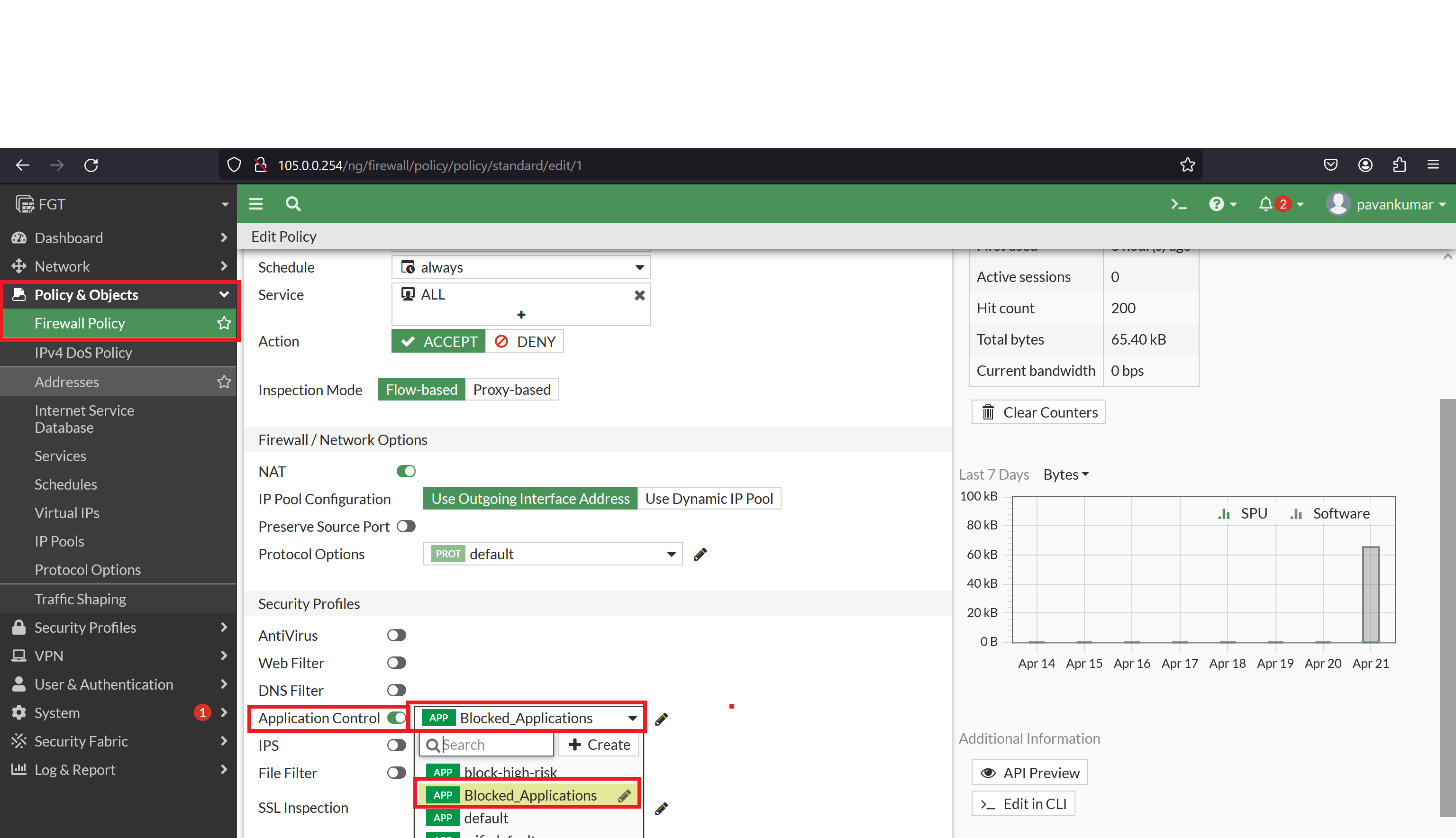
Task: Turn off Application Control toggle
Action: pos(397,718)
